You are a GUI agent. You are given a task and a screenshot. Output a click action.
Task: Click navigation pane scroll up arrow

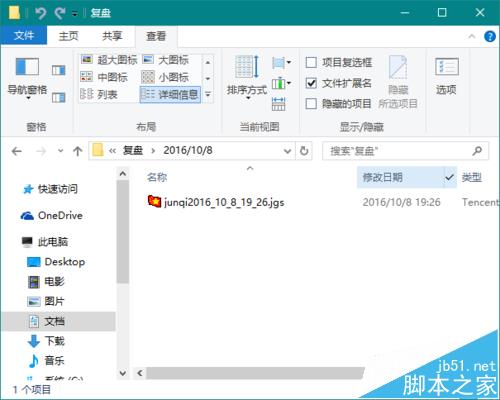(x=123, y=174)
